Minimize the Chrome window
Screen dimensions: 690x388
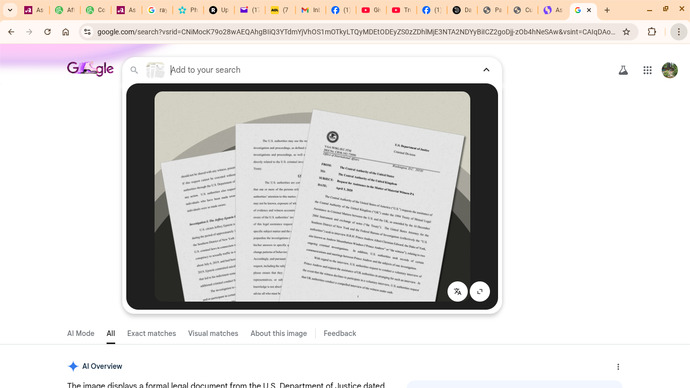tap(649, 10)
